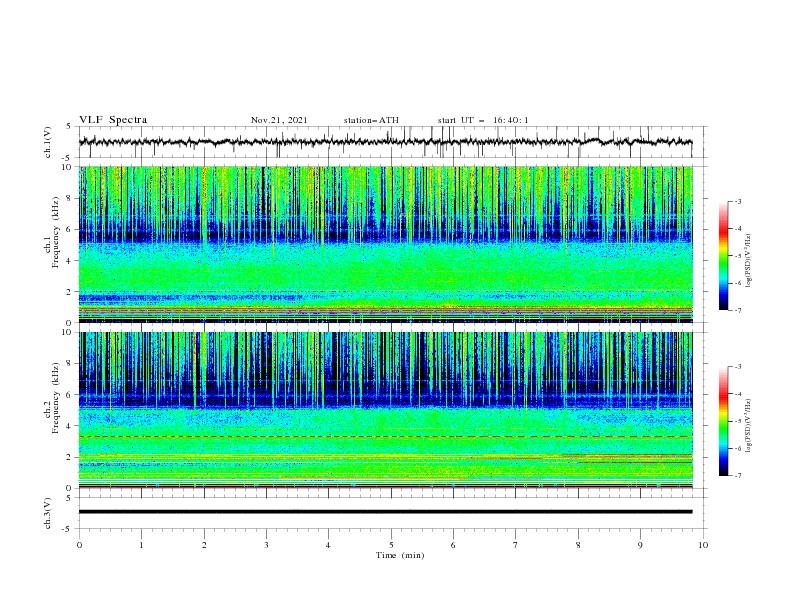Click the dashed 3.3 kHz line in ch.2 spectrogram
Screen dimensions: 792x612
coord(386,436)
